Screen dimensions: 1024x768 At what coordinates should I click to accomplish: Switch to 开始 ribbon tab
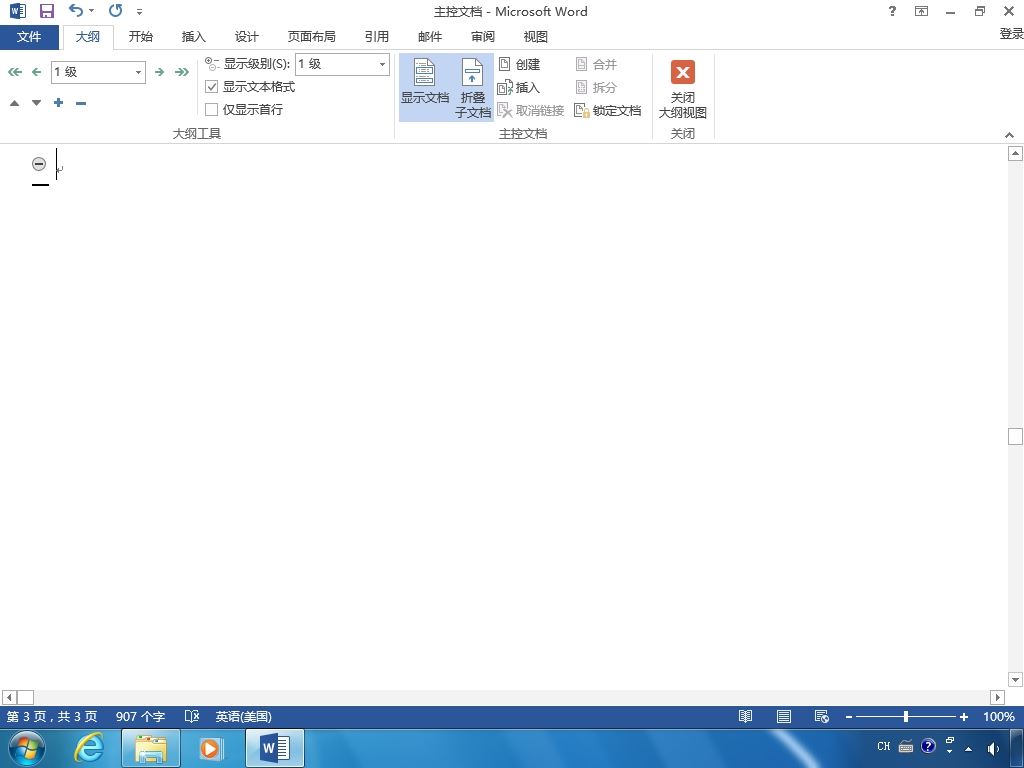[x=140, y=37]
